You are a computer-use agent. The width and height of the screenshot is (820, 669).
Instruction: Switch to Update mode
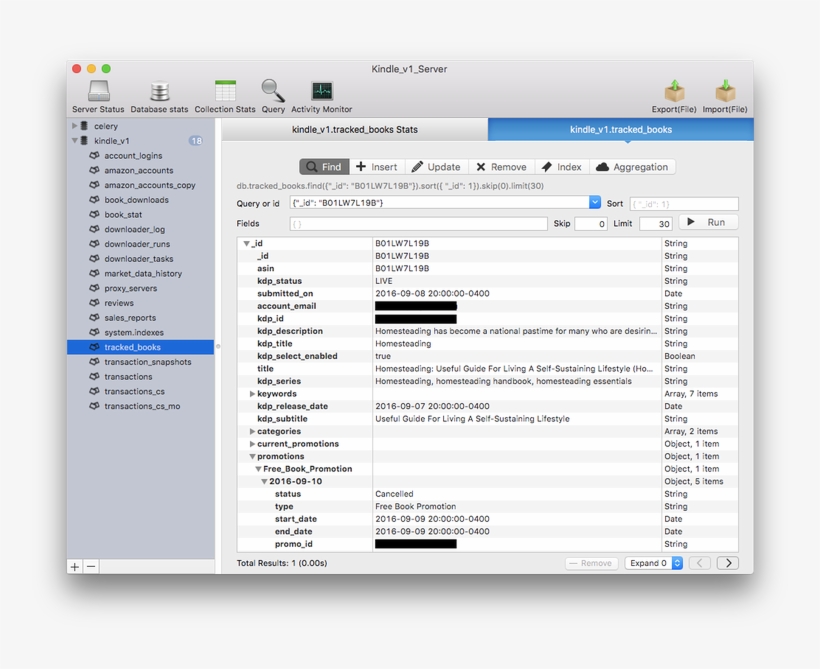pyautogui.click(x=437, y=167)
